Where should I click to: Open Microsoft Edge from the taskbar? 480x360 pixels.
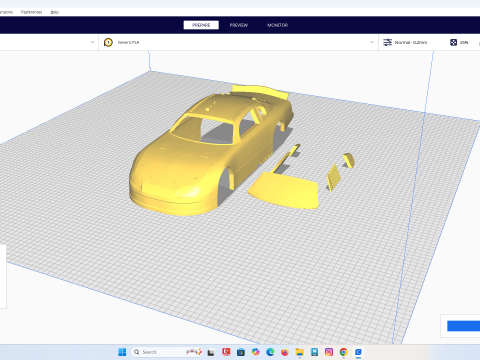click(x=270, y=352)
